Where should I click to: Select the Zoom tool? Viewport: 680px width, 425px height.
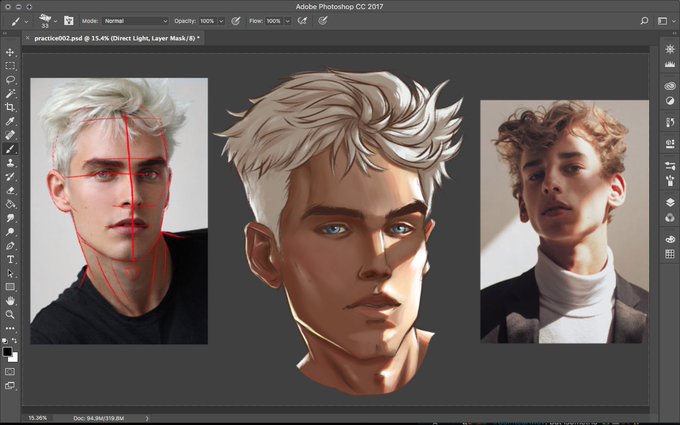coord(10,314)
